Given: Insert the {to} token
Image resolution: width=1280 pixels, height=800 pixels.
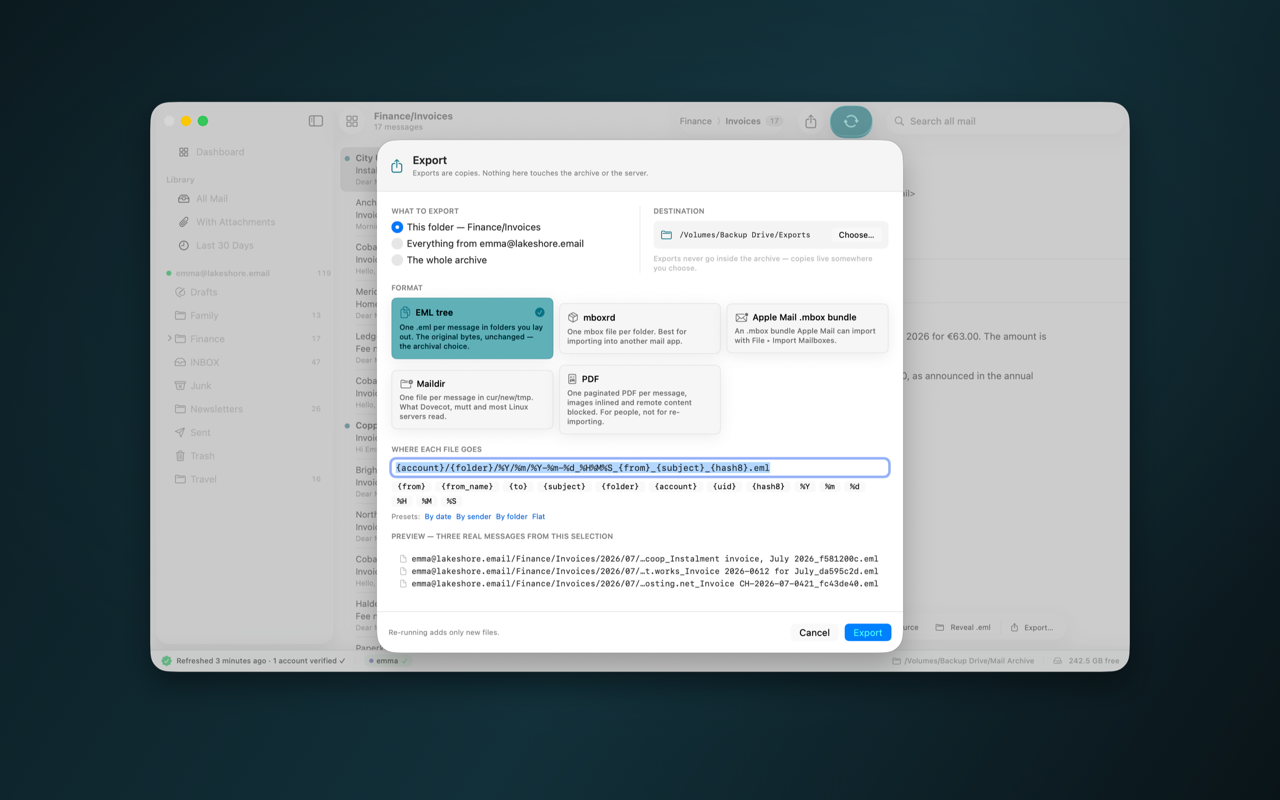Looking at the screenshot, I should click(518, 487).
